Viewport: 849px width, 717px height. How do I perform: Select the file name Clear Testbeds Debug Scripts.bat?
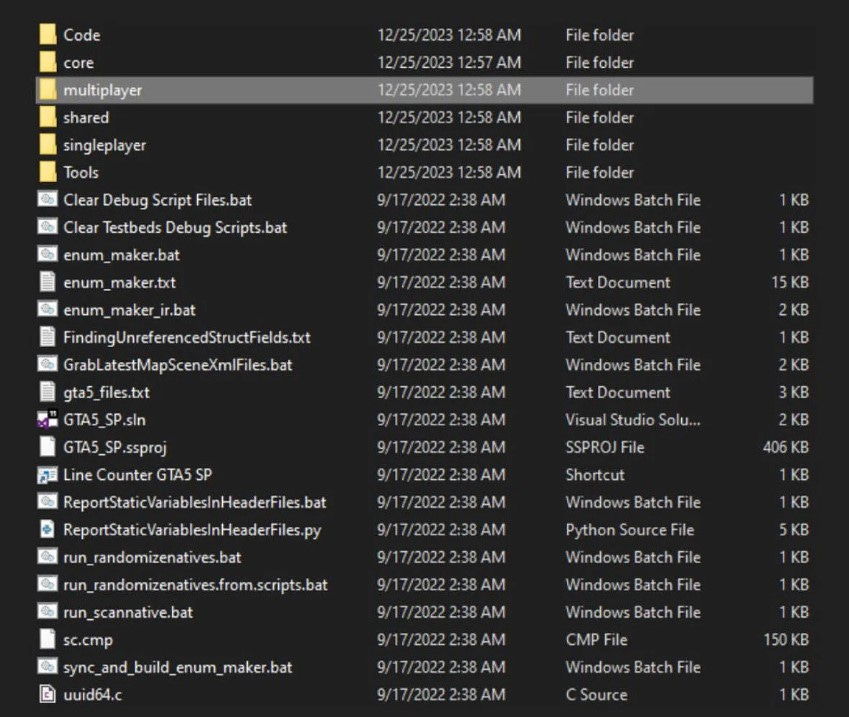point(175,228)
